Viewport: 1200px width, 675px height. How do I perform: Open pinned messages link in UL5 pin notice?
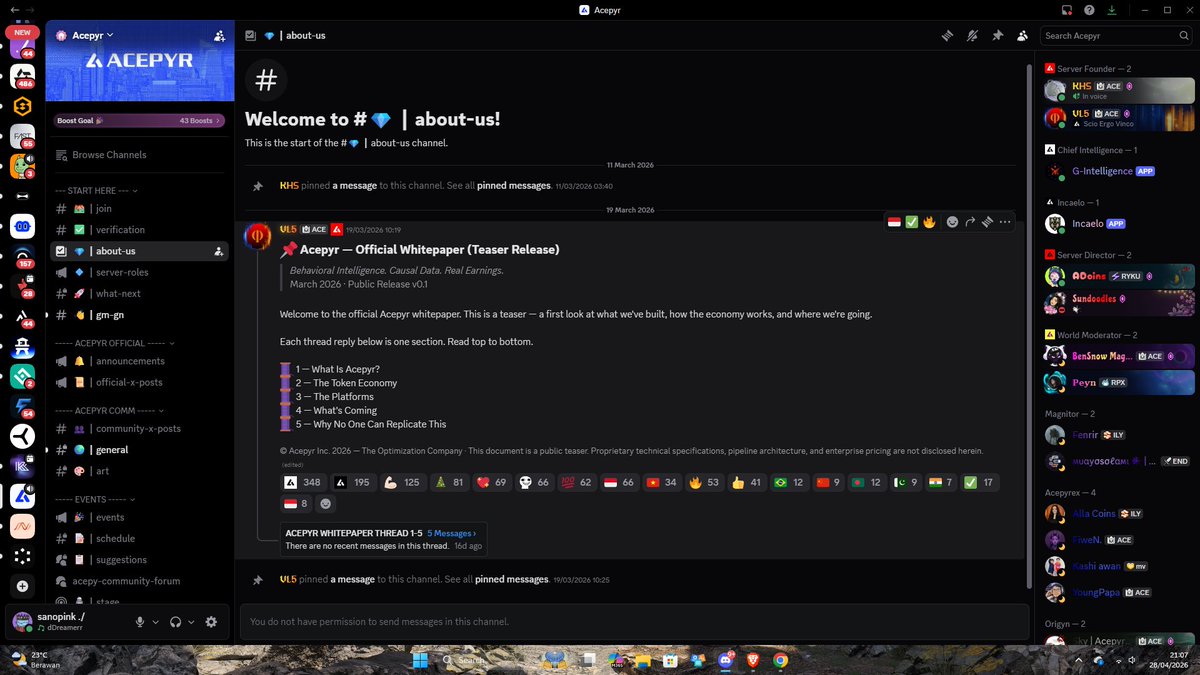point(512,580)
